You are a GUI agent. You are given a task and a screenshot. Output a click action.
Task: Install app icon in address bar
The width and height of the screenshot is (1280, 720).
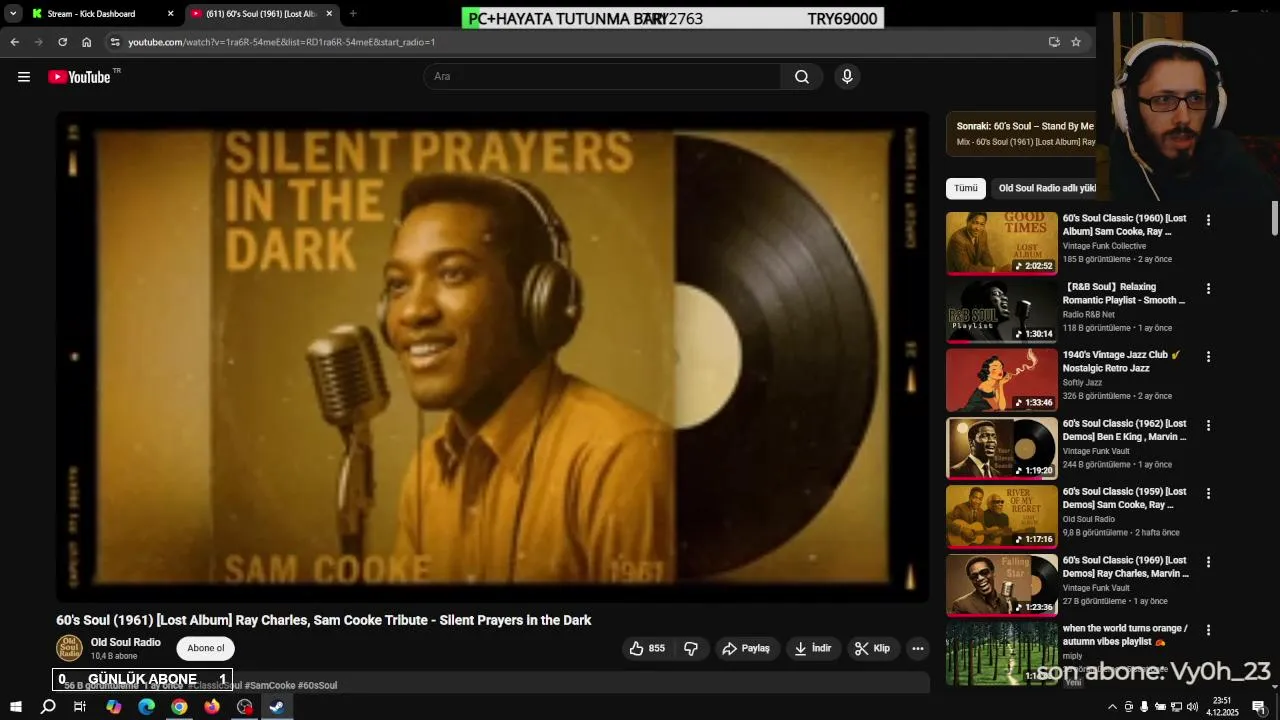[x=1054, y=42]
